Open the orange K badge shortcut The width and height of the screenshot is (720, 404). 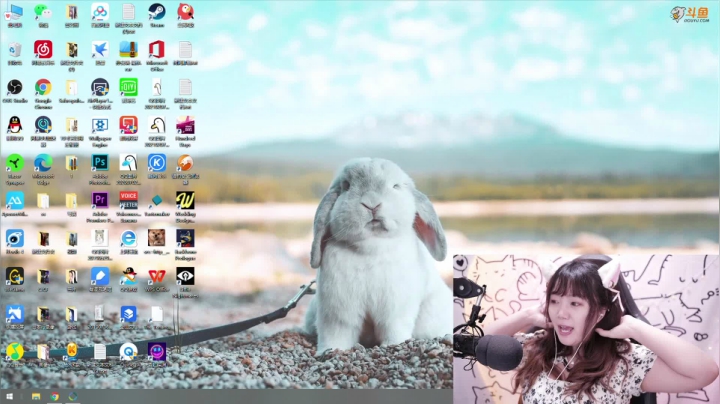(x=71, y=352)
